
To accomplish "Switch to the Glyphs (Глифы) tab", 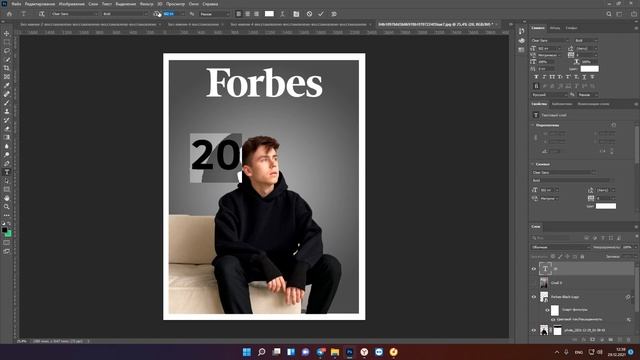I will pos(571,28).
